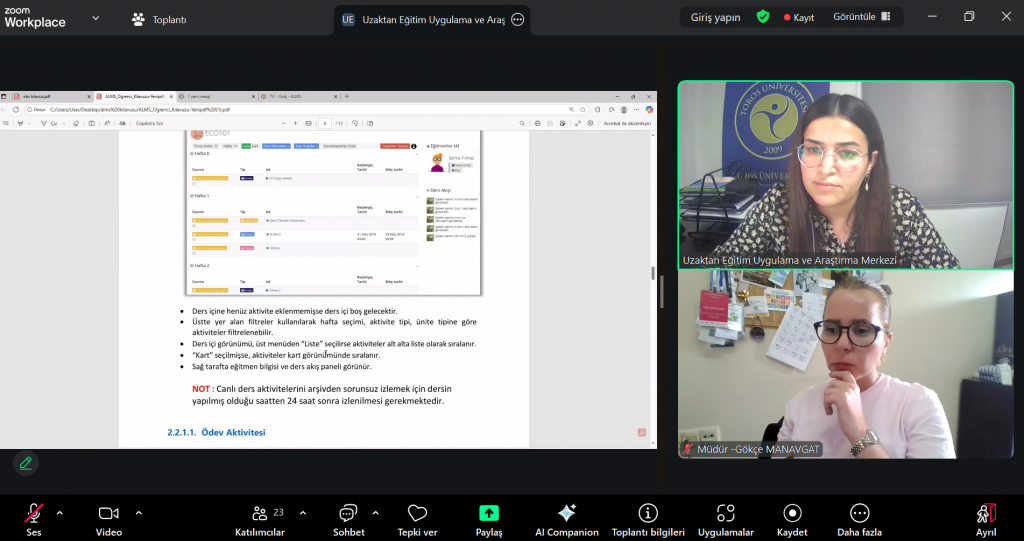Open the Katılımcılar participants panel

click(260, 514)
